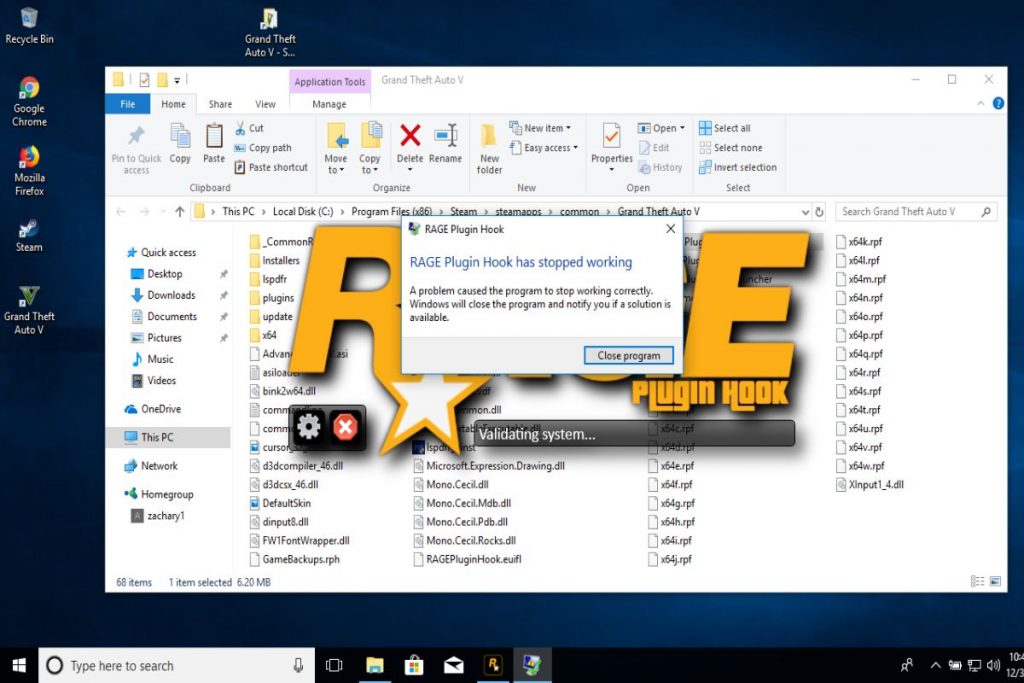This screenshot has width=1024, height=683.
Task: Click the Delete icon in the ribbon
Action: [x=410, y=136]
